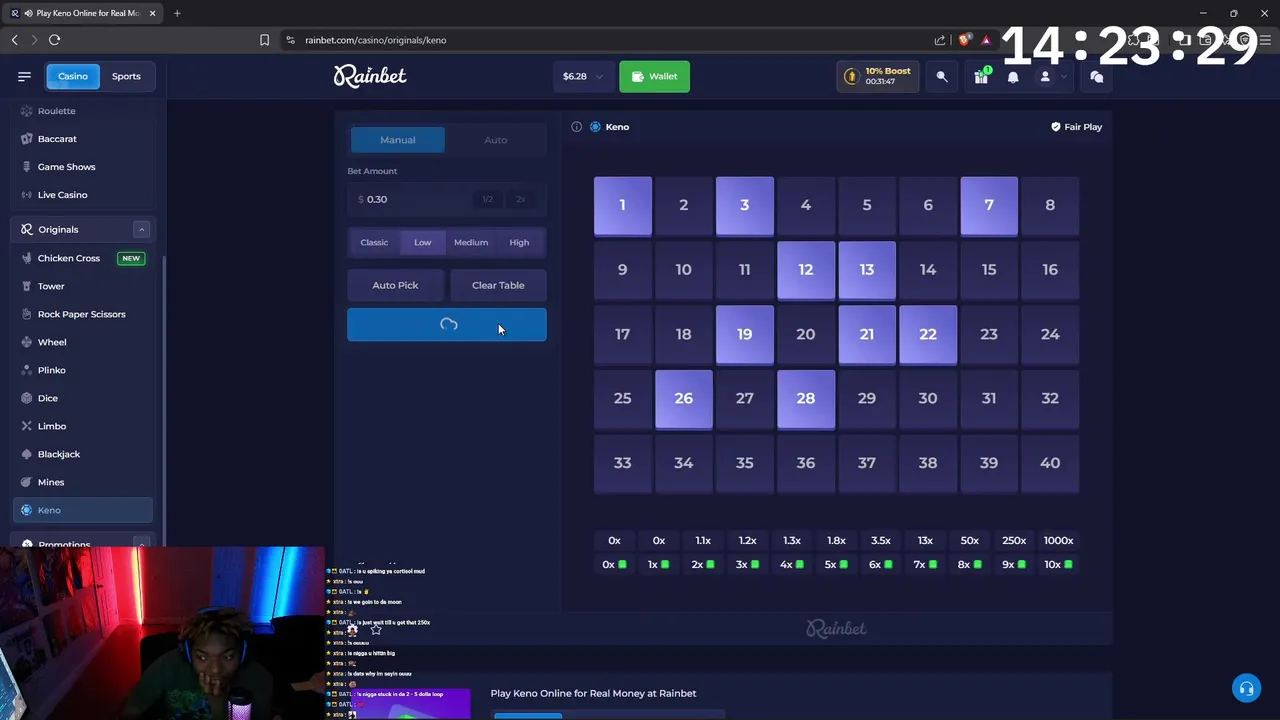Select Keno number 33
Screen dimensions: 1280x720
pyautogui.click(x=622, y=463)
